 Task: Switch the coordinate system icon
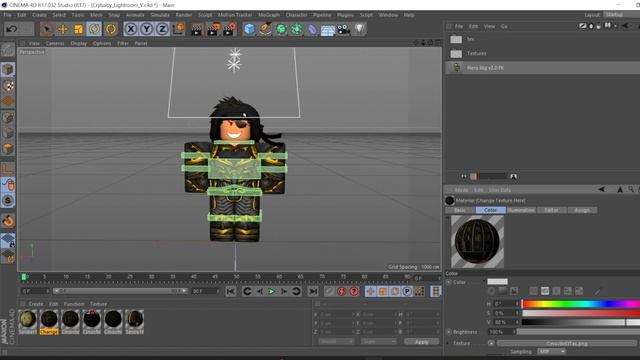tap(179, 29)
